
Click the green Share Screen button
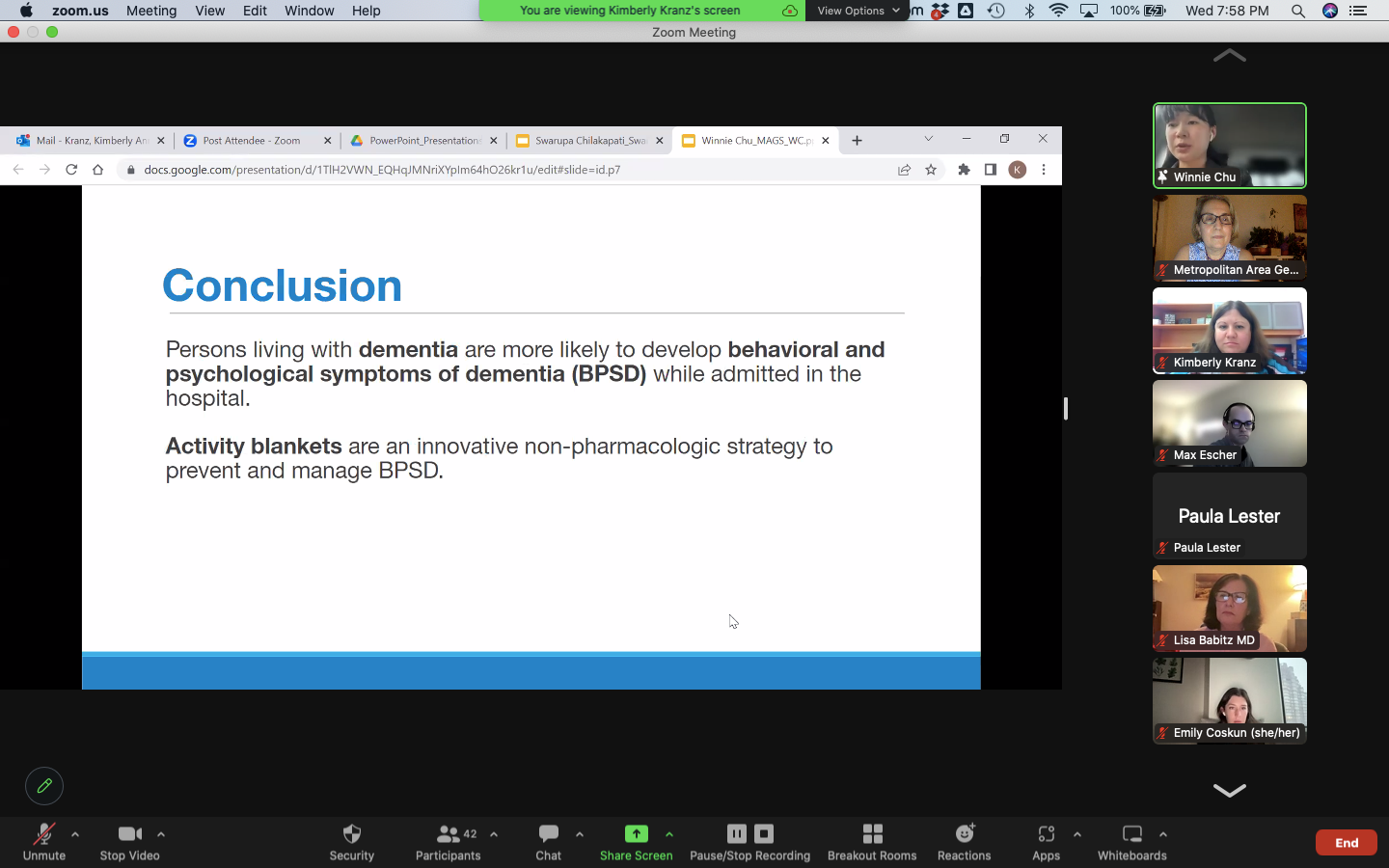[636, 841]
